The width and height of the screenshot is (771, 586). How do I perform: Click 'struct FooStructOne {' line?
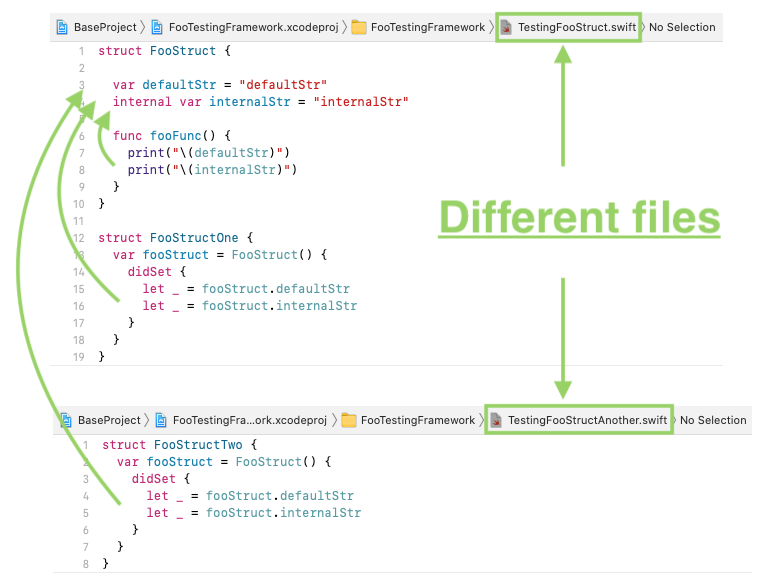pos(176,238)
